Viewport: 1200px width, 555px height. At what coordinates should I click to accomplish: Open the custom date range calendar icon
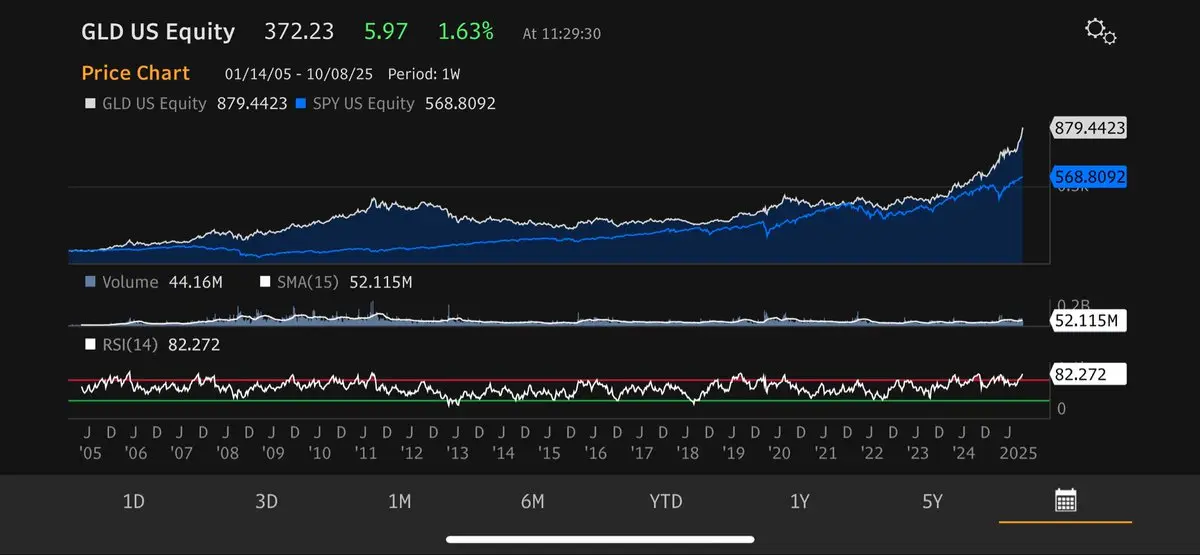1065,501
